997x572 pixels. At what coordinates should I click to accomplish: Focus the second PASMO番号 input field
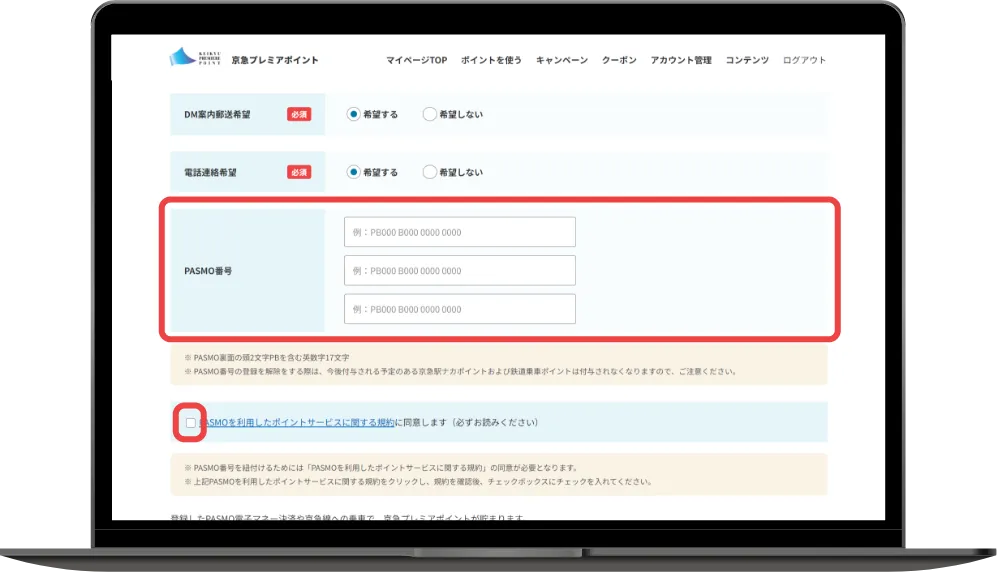(x=460, y=271)
